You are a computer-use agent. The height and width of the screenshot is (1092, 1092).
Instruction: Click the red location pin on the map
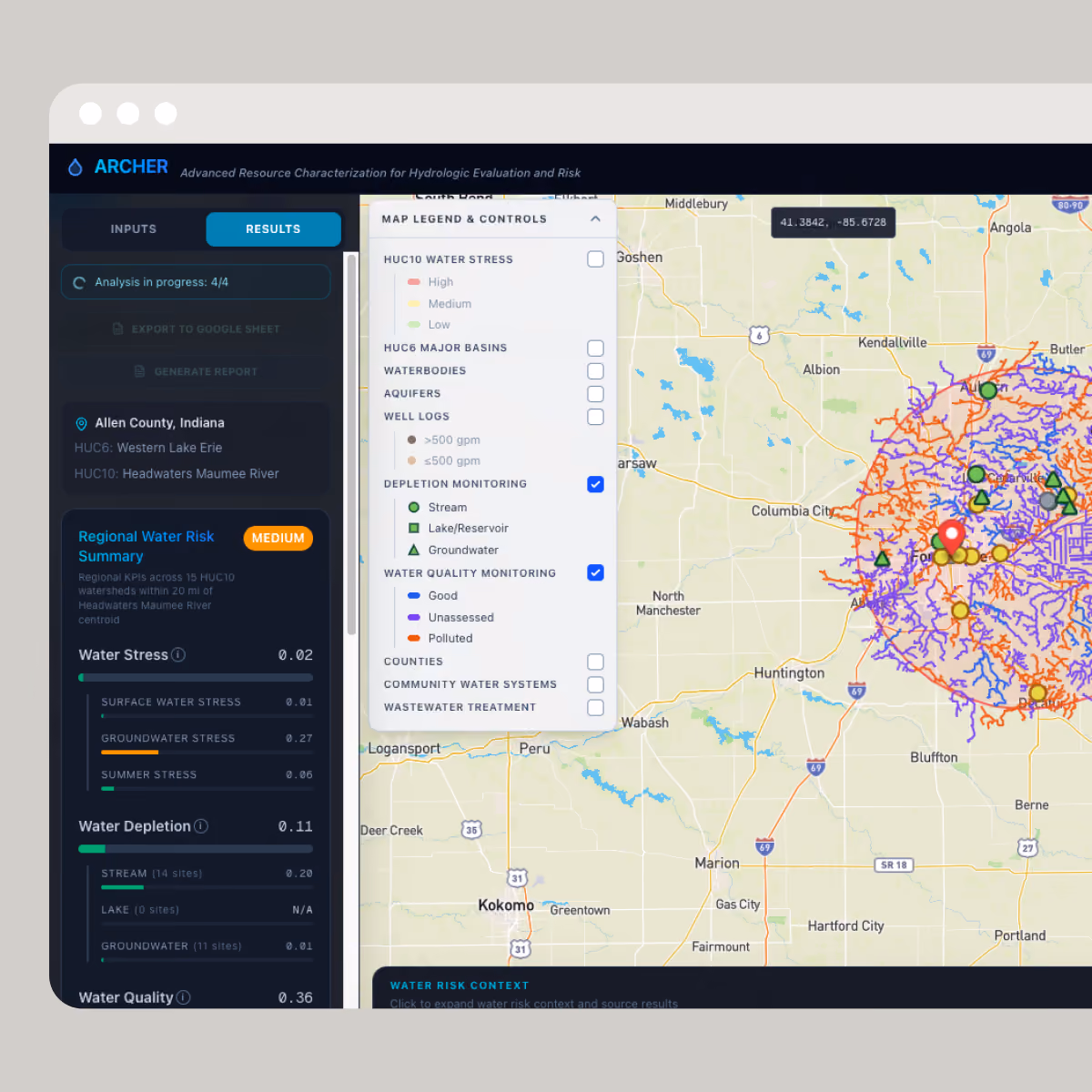[952, 537]
